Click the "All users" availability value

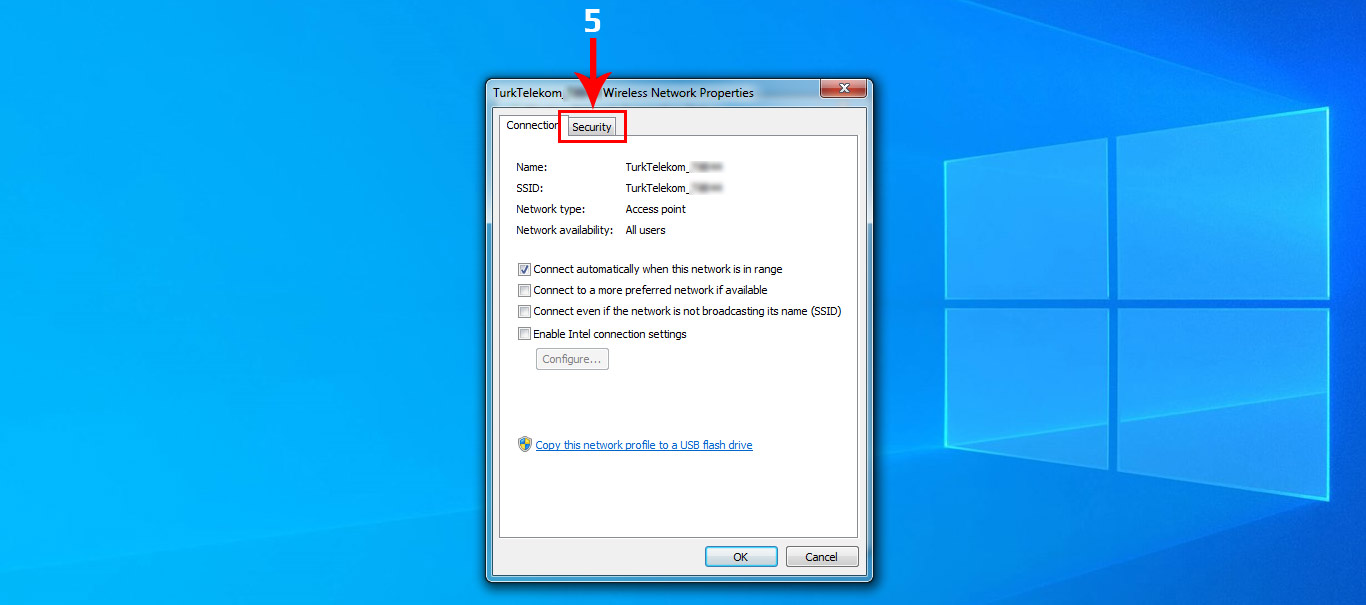(x=645, y=230)
